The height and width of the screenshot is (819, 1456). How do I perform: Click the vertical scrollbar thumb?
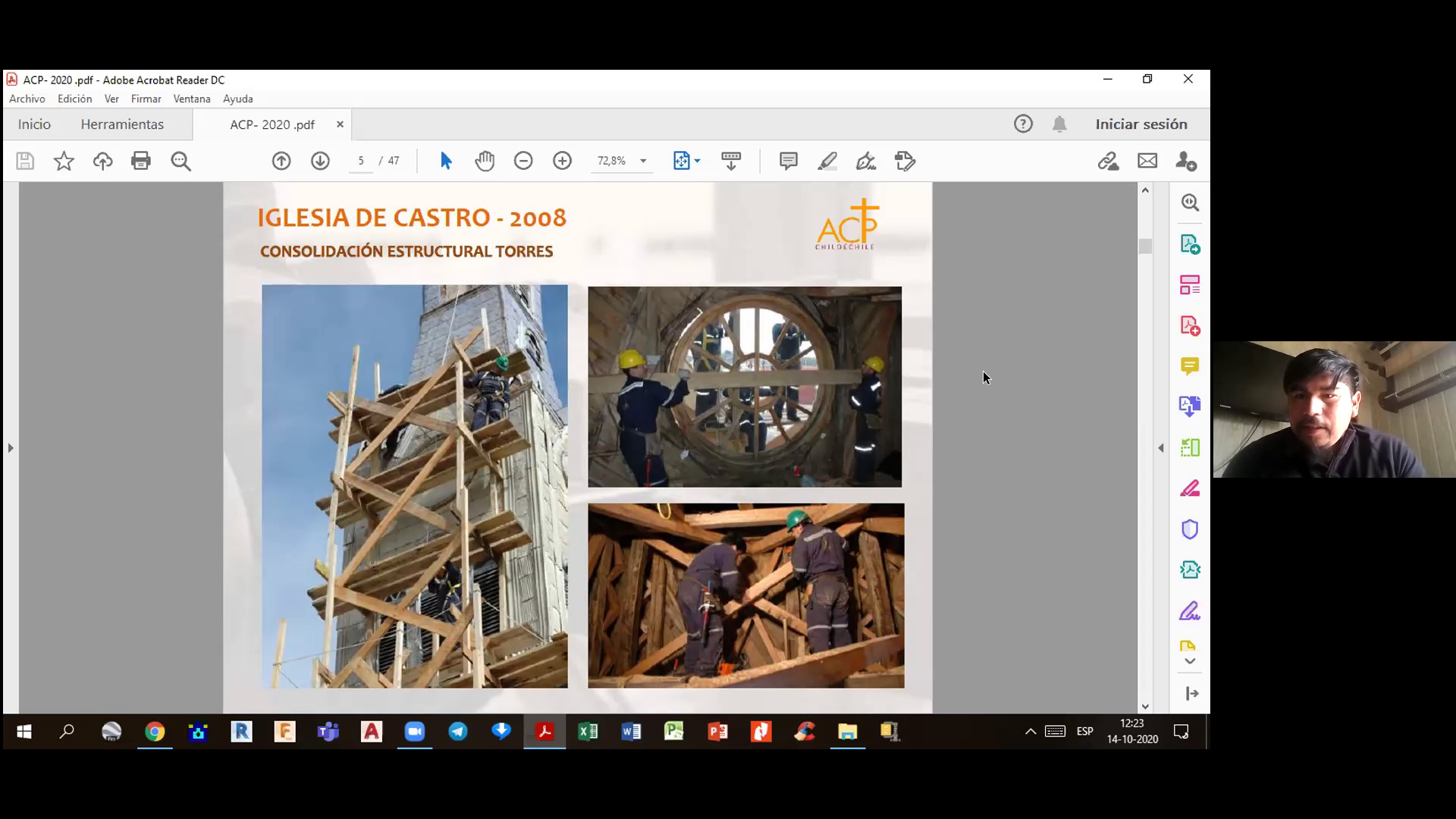(x=1145, y=246)
